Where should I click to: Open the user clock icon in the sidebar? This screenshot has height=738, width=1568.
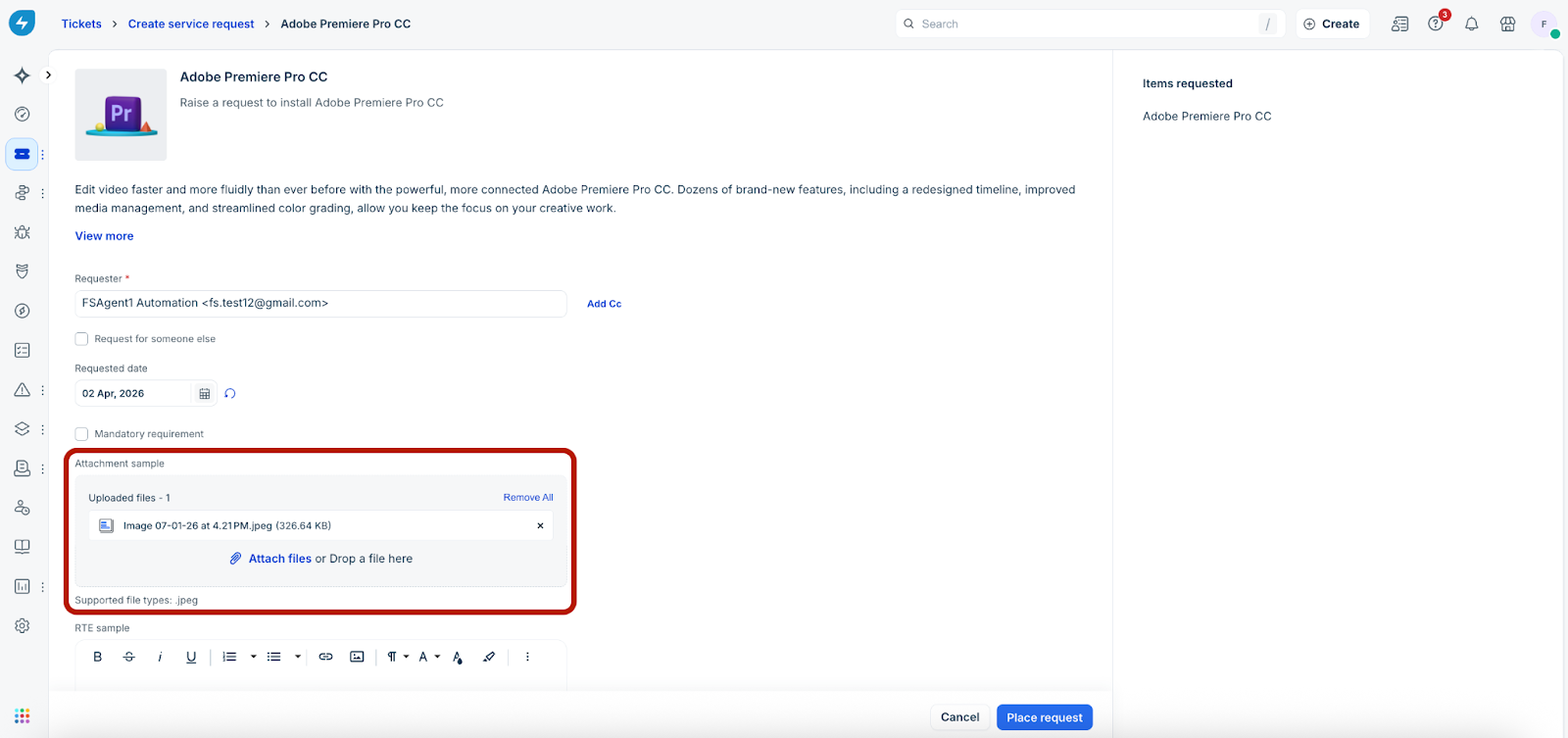point(22,508)
